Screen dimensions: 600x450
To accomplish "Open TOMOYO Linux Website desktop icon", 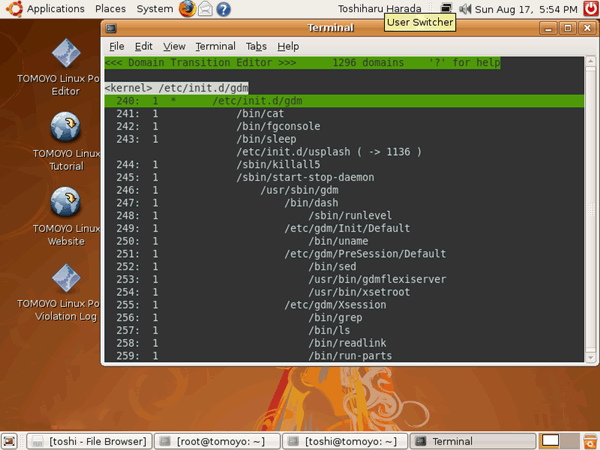I will 66,217.
